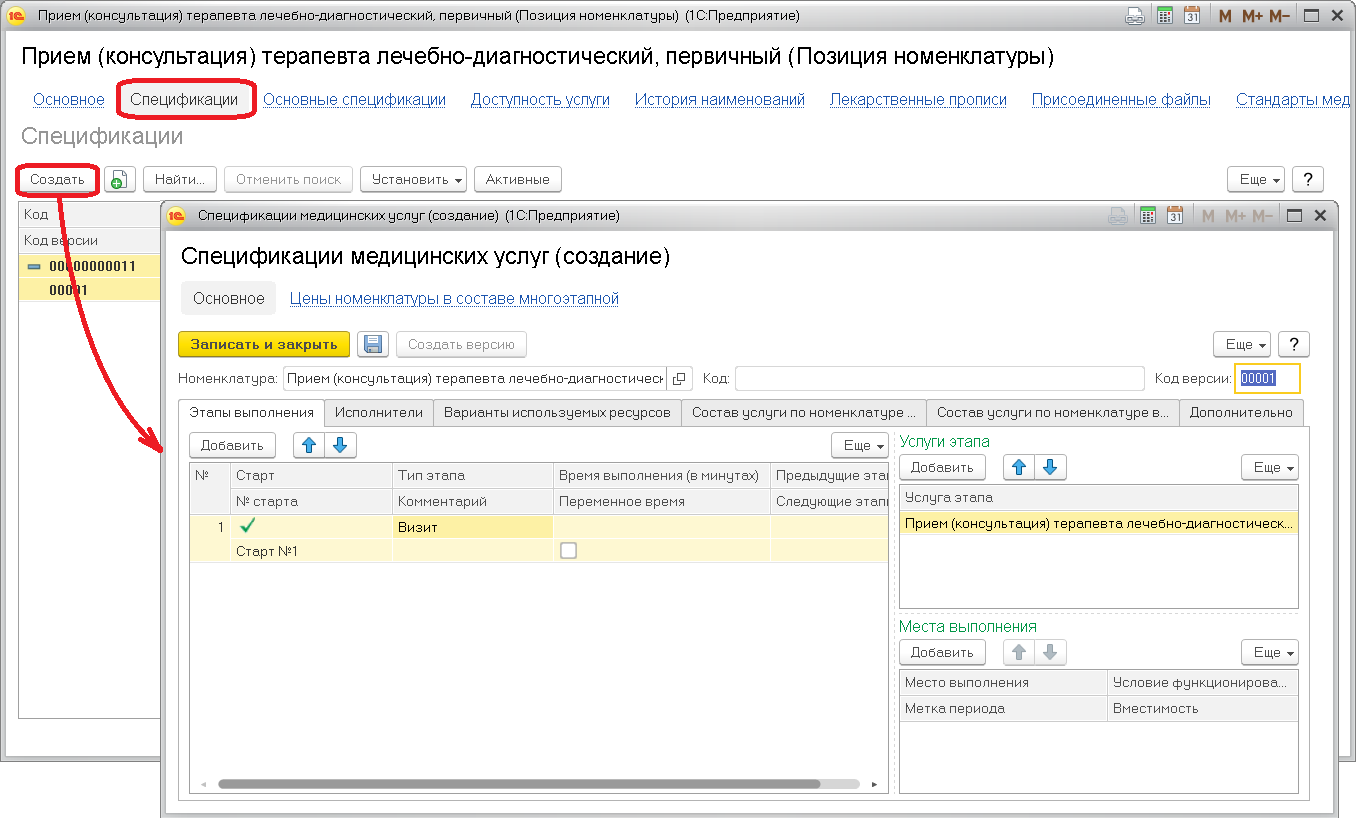This screenshot has width=1356, height=818.
Task: Open the Номенклатура field's open-form icon
Action: (x=679, y=378)
